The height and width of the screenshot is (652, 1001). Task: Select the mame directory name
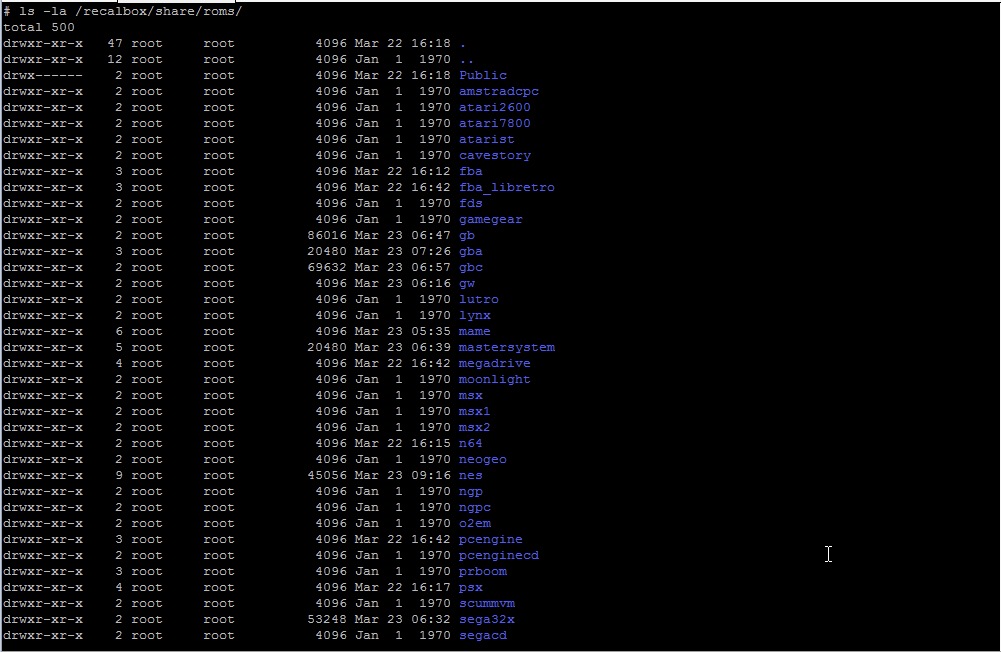click(x=474, y=331)
